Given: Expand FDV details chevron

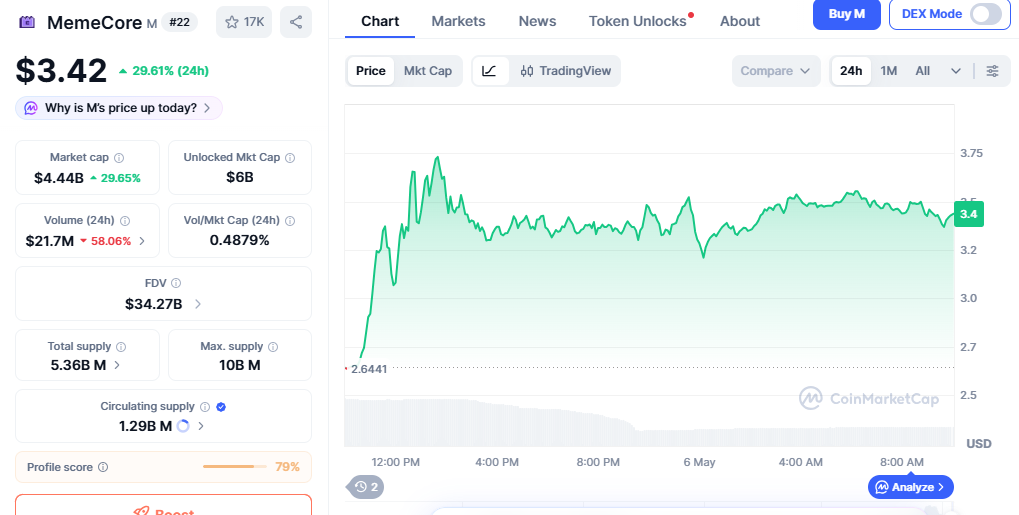Looking at the screenshot, I should tap(198, 304).
